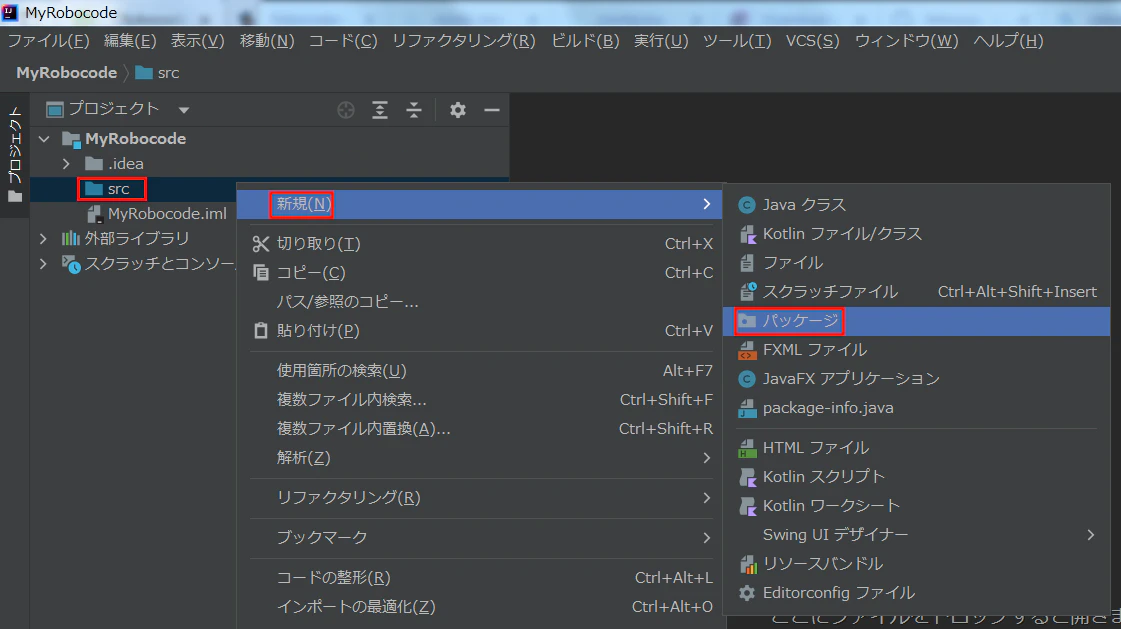Open the 新規(N) submenu arrow

click(706, 204)
